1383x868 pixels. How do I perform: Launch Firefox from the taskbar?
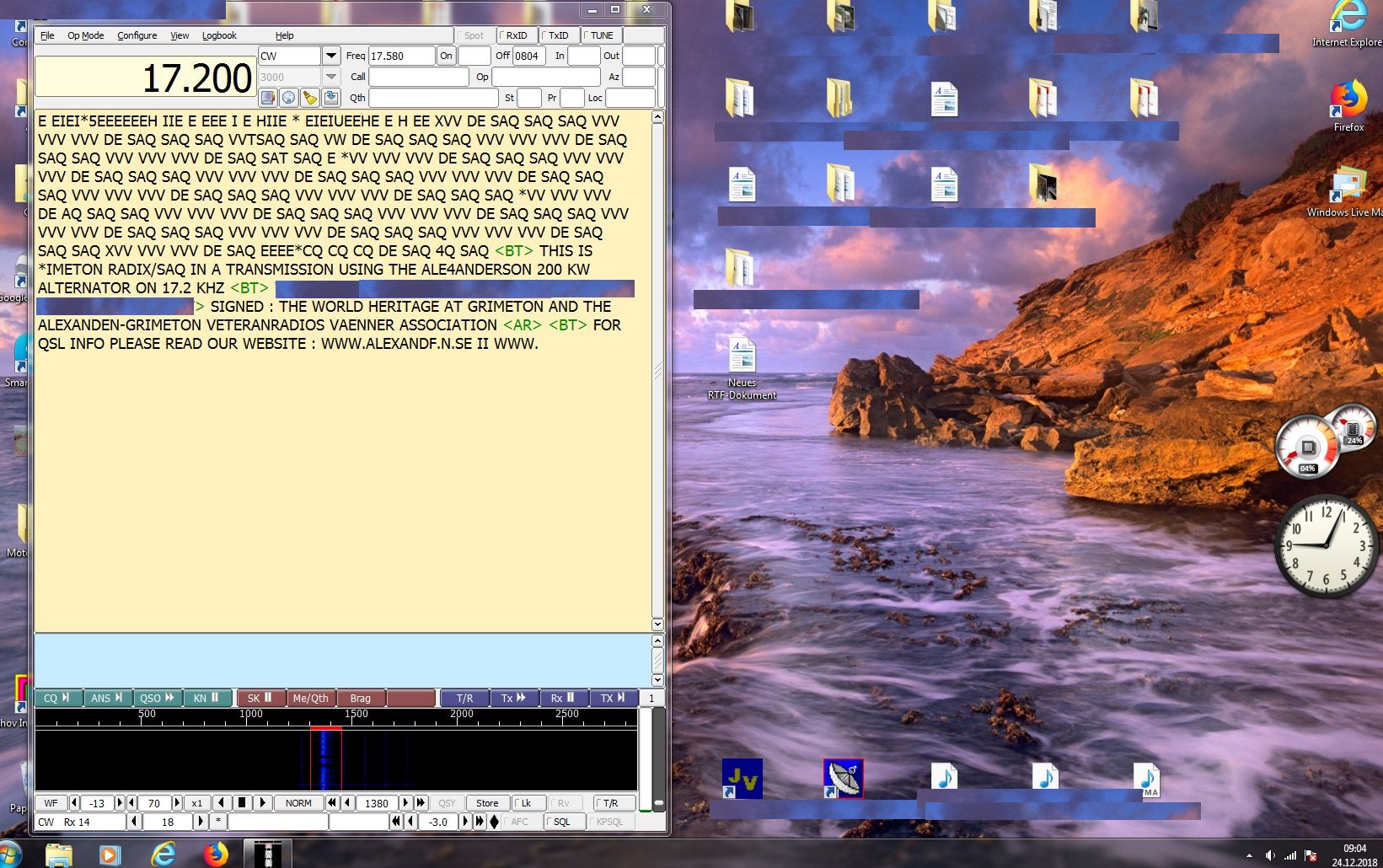pyautogui.click(x=216, y=854)
